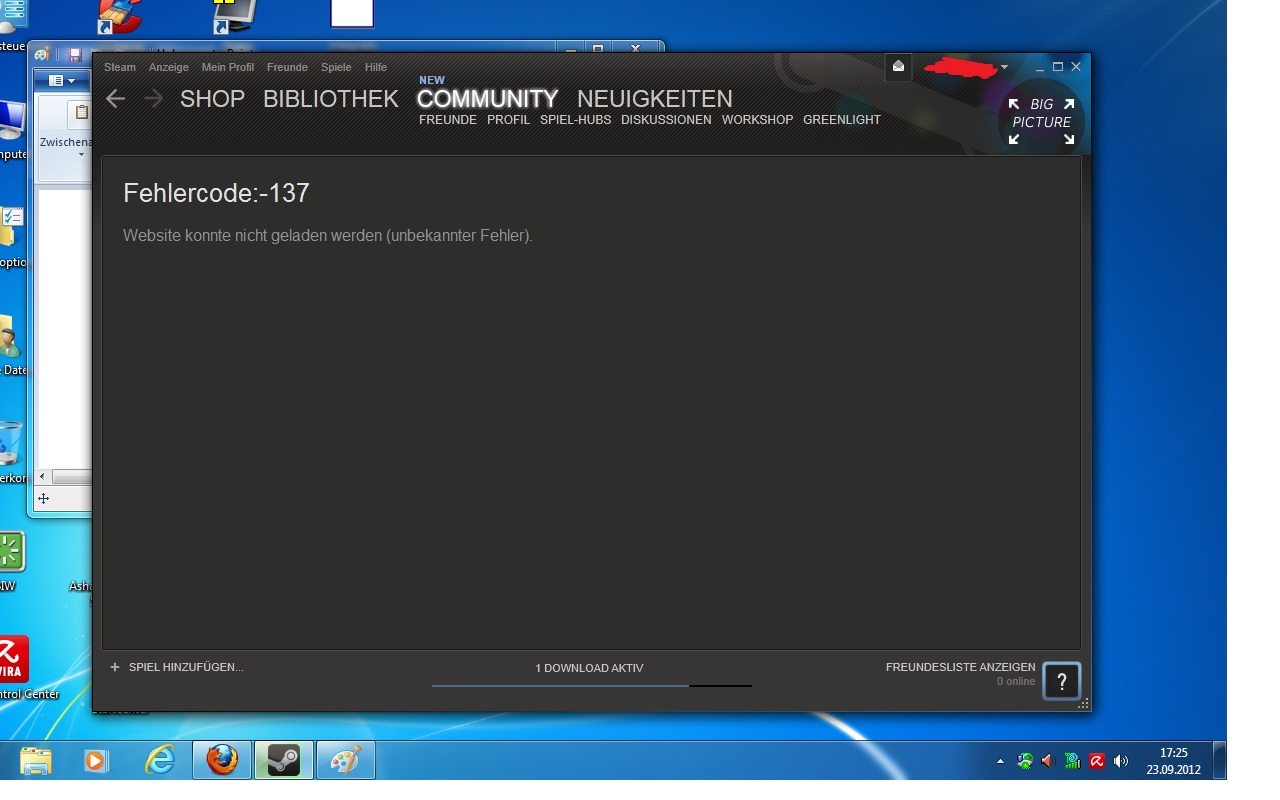The image size is (1280, 800).
Task: Show hidden system tray icons
Action: click(1000, 762)
